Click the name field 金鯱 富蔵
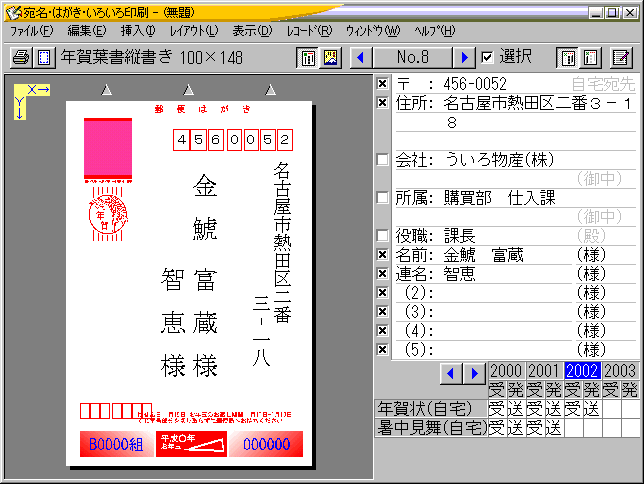This screenshot has height=484, width=644. click(483, 255)
